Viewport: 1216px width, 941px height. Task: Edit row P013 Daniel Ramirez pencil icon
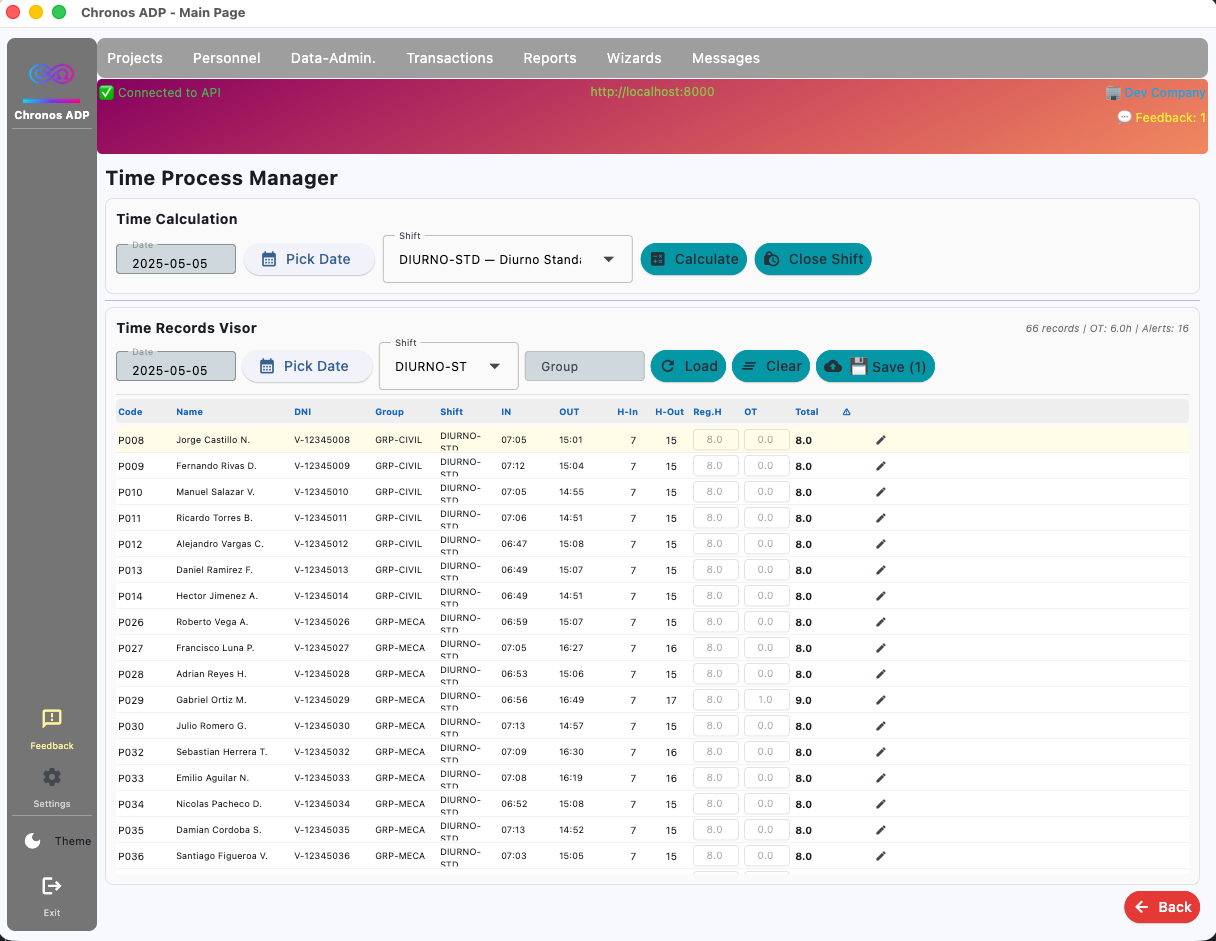click(x=881, y=570)
